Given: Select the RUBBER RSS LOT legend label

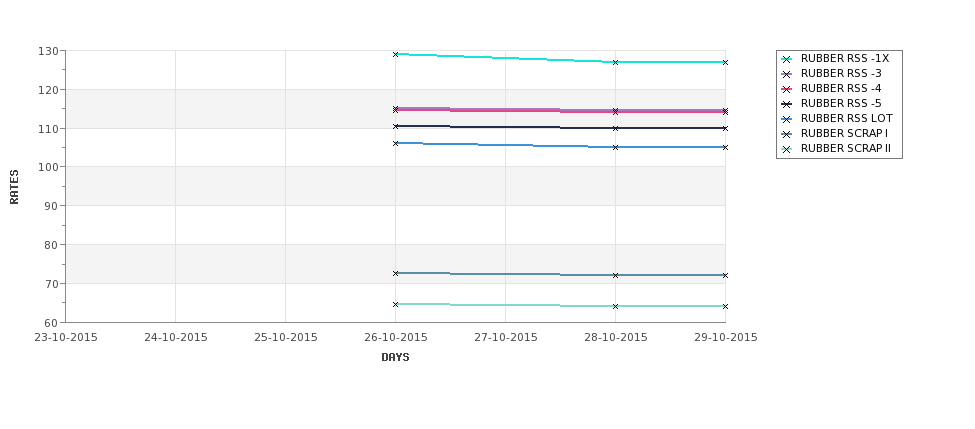Looking at the screenshot, I should tap(846, 118).
